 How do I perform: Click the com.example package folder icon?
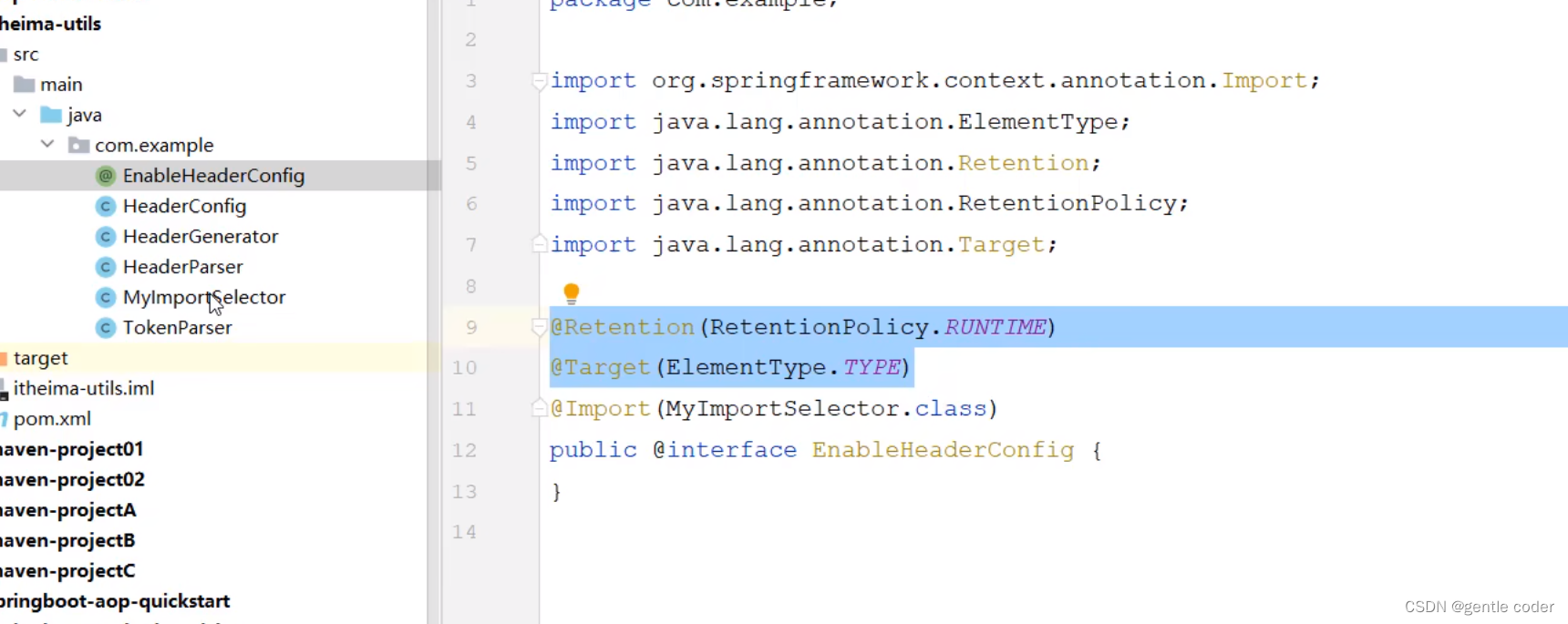click(79, 145)
